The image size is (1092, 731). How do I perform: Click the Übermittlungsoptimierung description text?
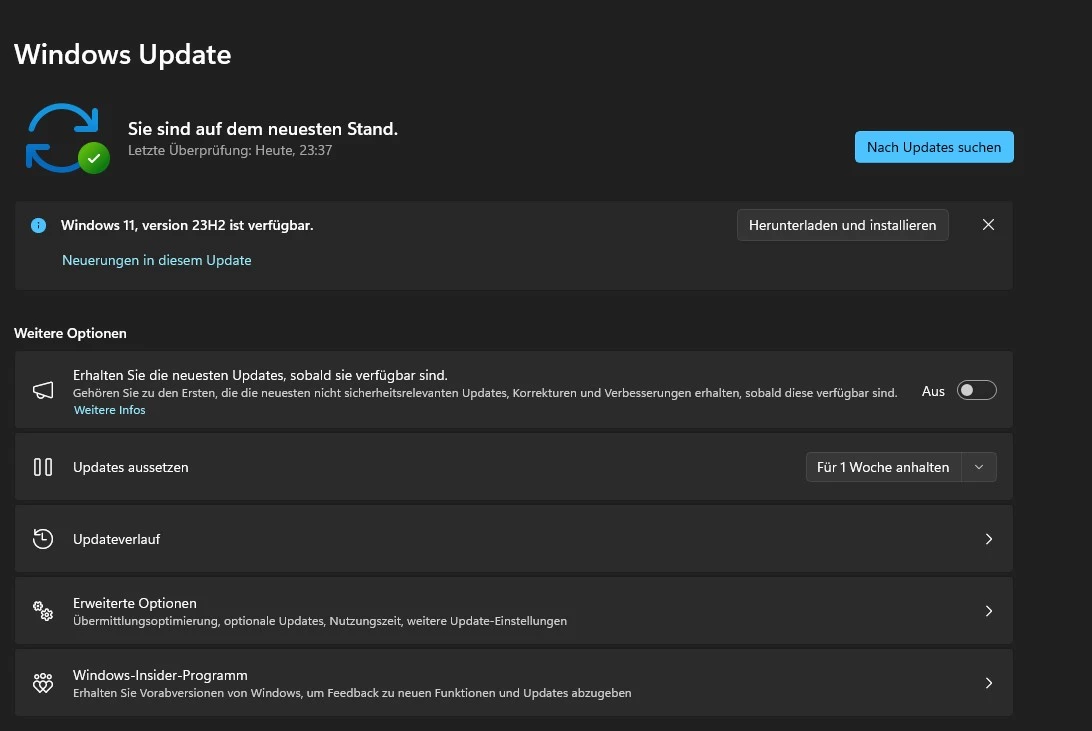pos(320,621)
